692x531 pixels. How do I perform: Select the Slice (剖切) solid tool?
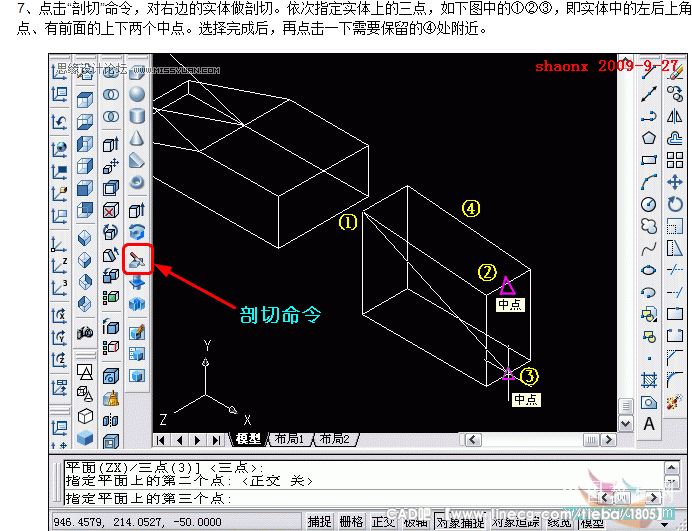(x=137, y=260)
